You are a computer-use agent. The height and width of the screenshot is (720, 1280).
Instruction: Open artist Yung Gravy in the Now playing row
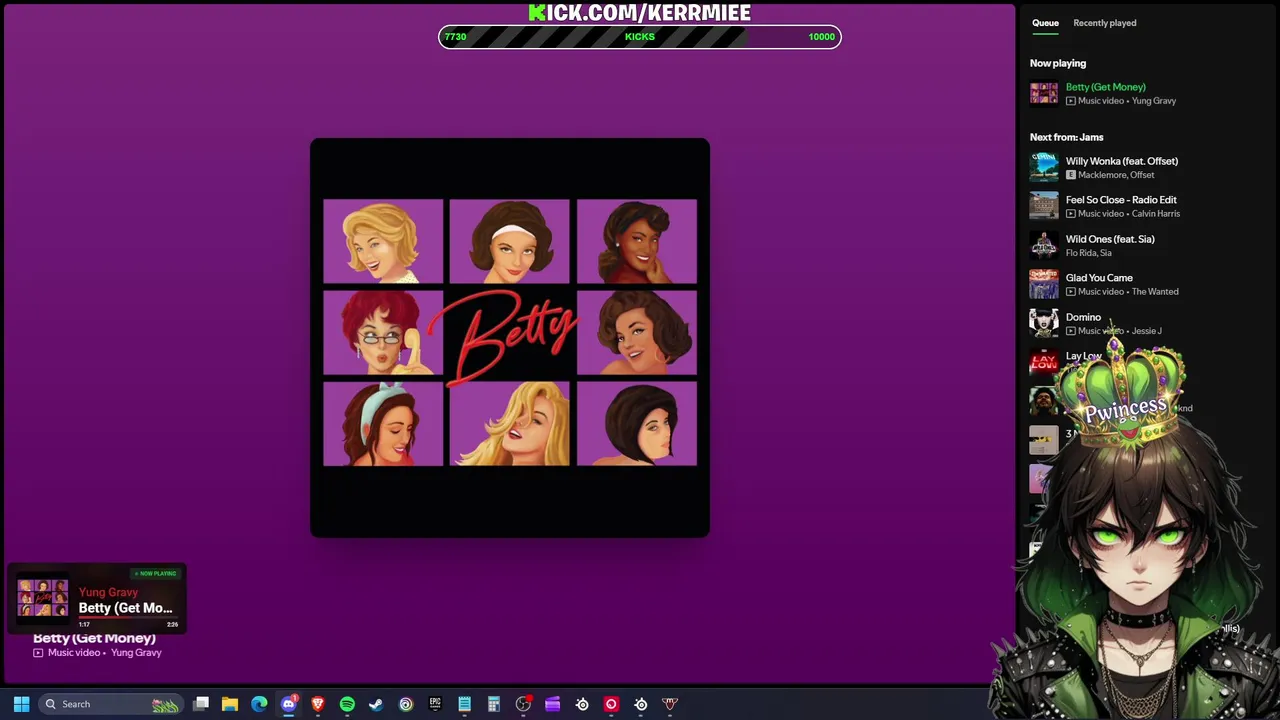[1153, 101]
